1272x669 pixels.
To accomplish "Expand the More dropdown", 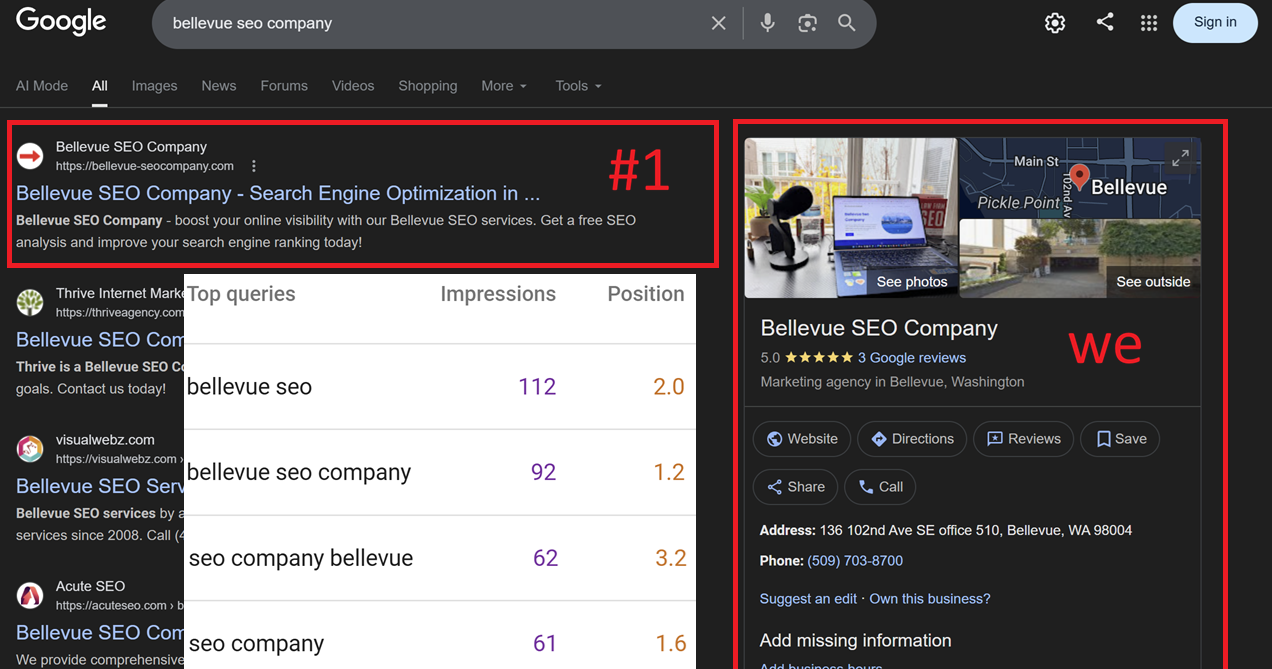I will [x=503, y=86].
